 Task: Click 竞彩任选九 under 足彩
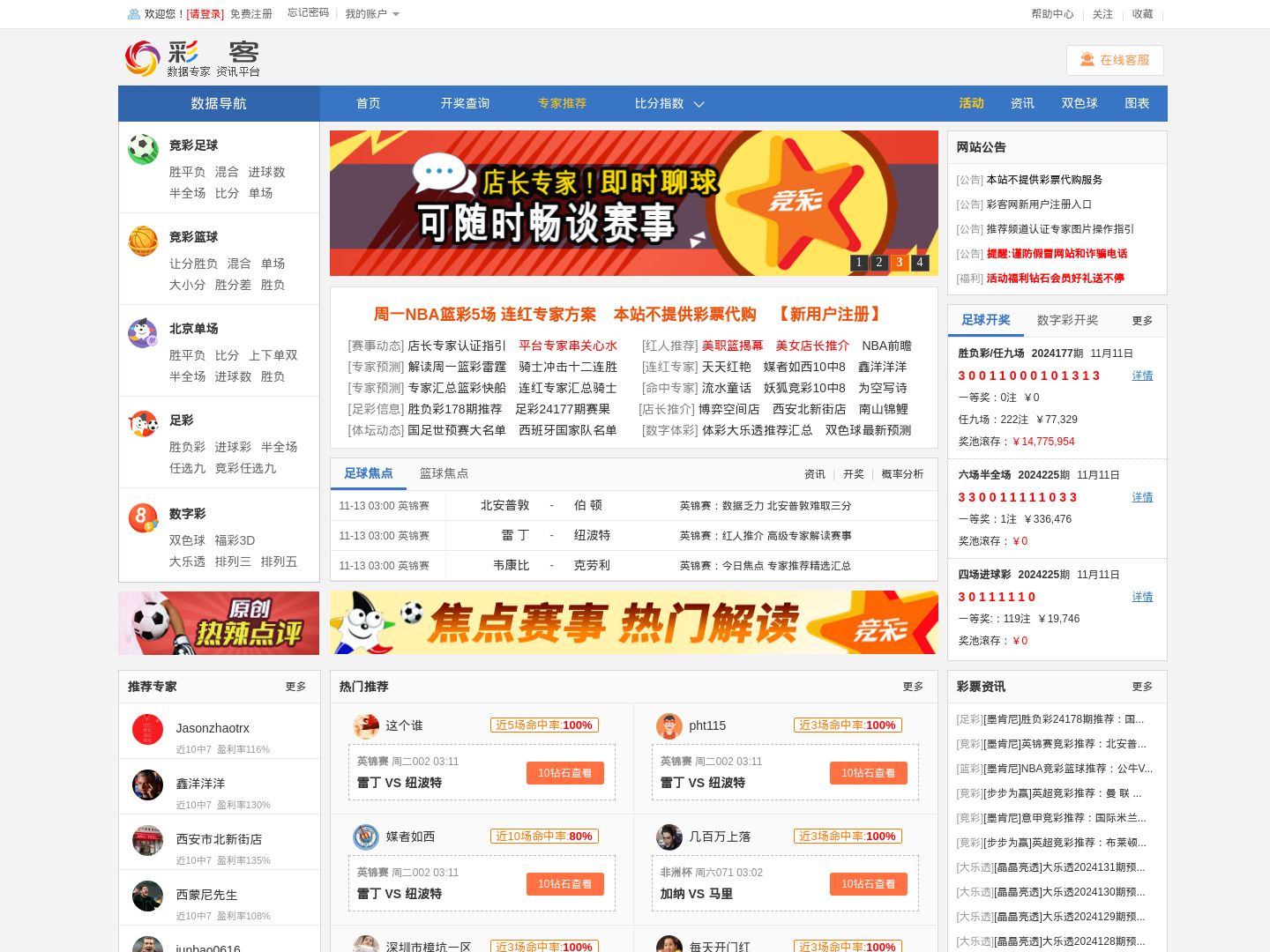click(245, 468)
